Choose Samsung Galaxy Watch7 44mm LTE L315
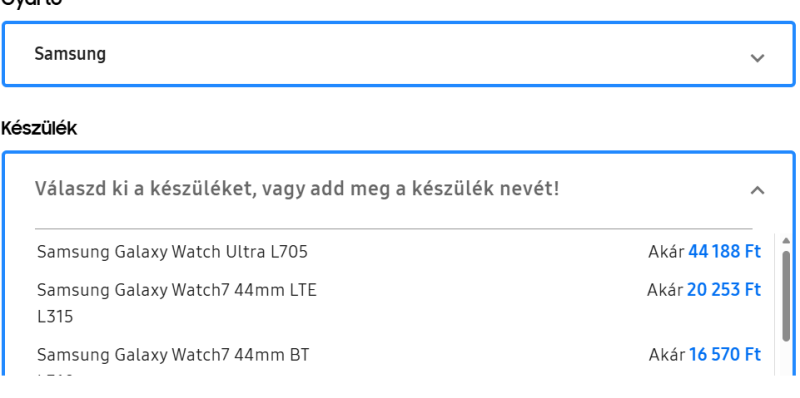The height and width of the screenshot is (398, 800). pyautogui.click(x=398, y=303)
